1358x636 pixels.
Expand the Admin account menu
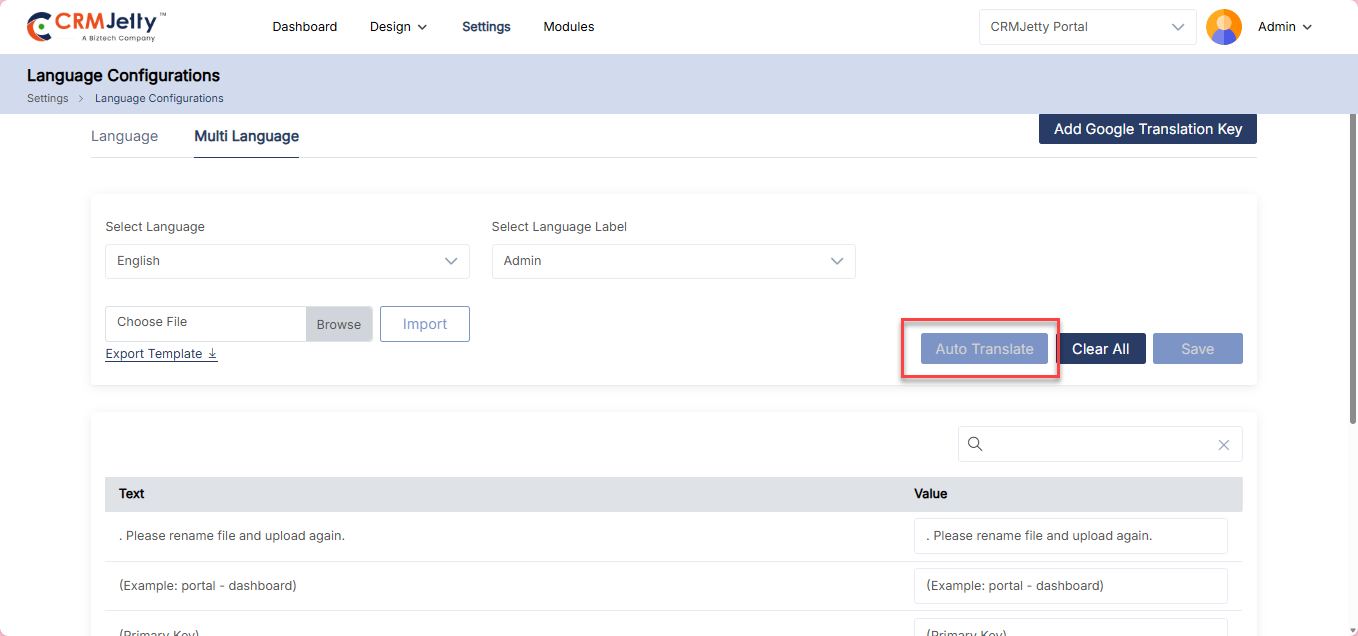(1284, 27)
